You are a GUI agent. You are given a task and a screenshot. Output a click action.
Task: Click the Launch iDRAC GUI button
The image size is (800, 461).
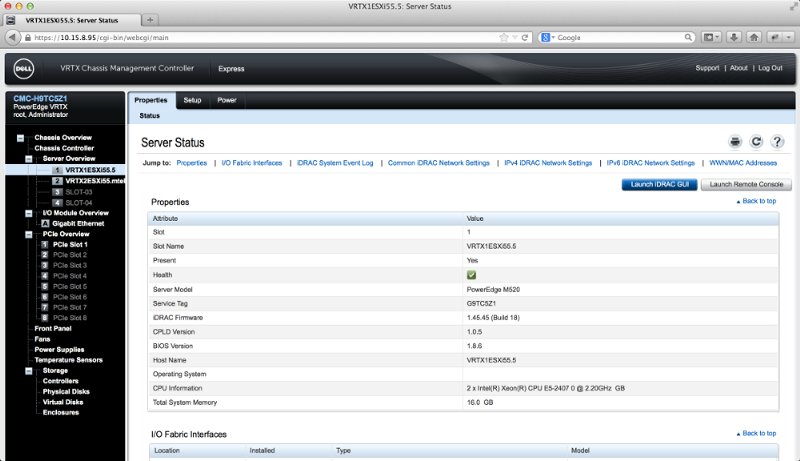(659, 184)
